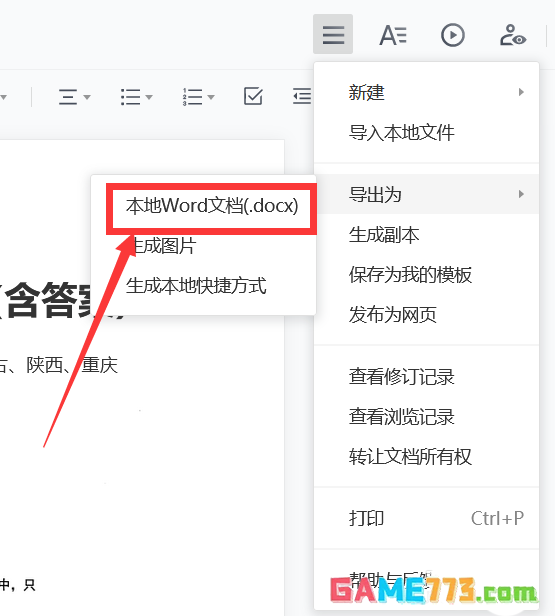Select 导入本地文件 menu item
Image resolution: width=555 pixels, height=616 pixels.
pos(426,132)
